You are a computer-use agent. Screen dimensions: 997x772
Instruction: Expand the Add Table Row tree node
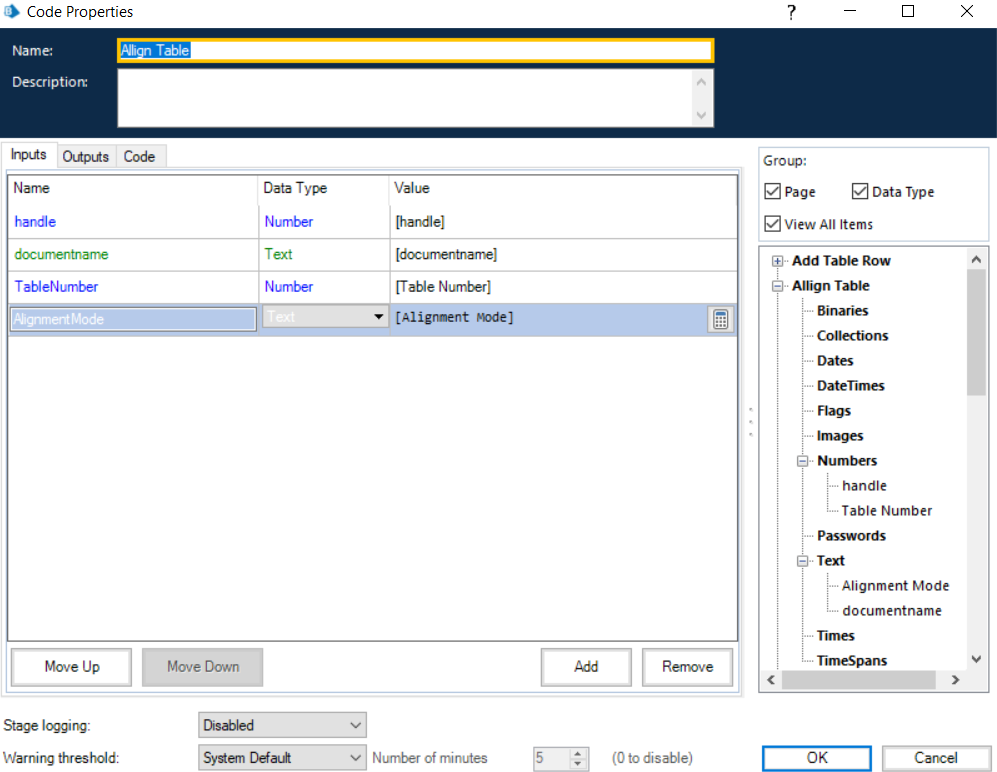[x=777, y=261]
